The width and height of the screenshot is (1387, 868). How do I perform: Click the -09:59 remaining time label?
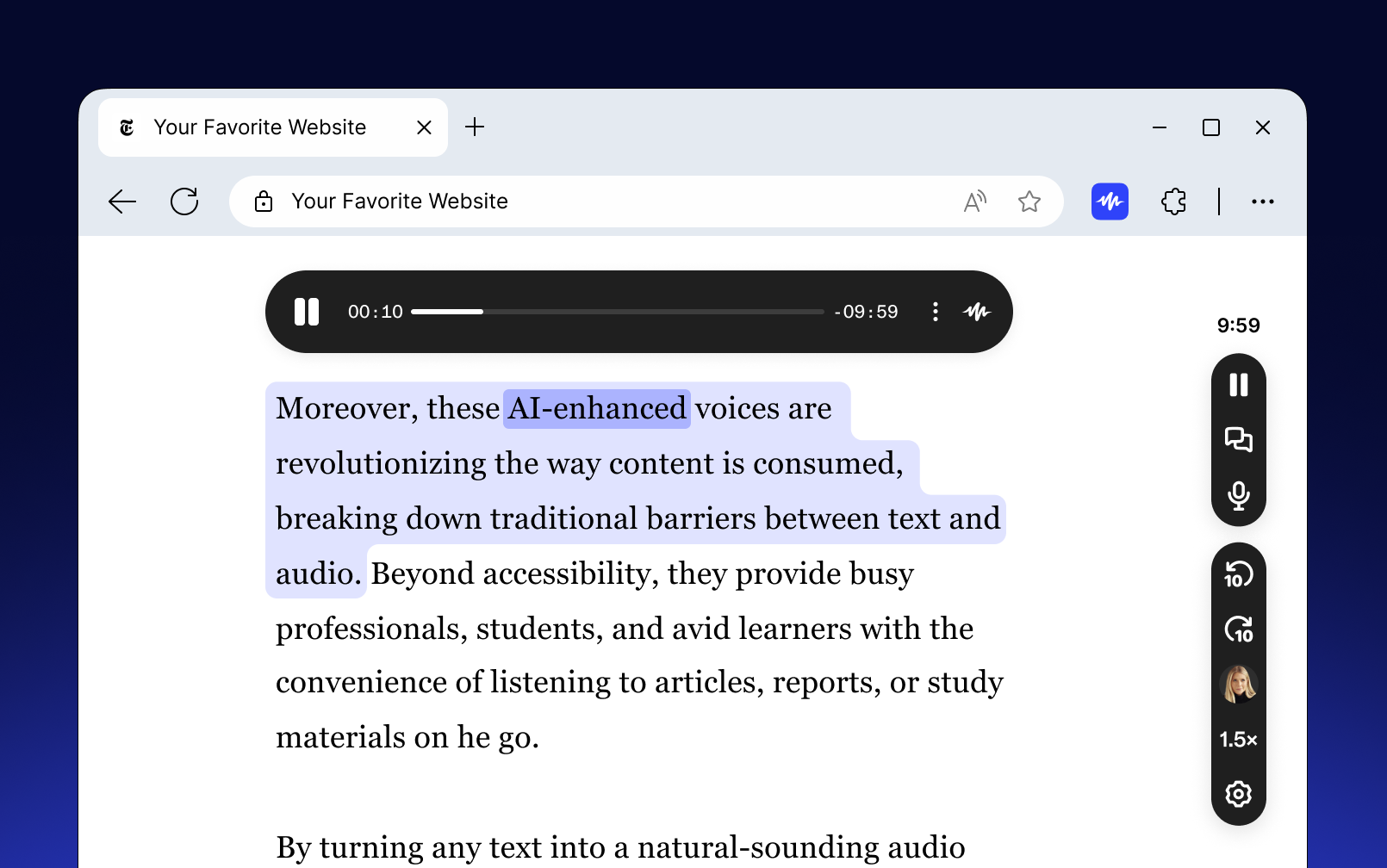866,312
